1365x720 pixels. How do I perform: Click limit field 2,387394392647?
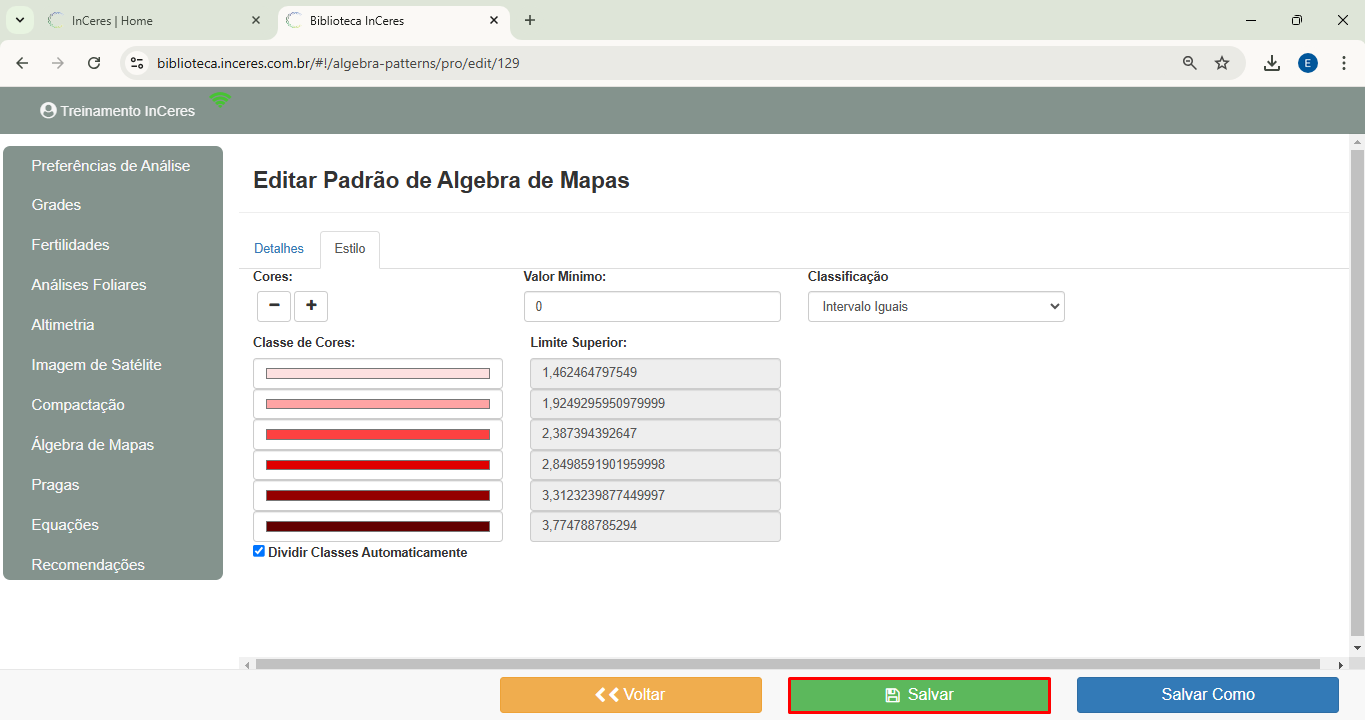click(655, 434)
